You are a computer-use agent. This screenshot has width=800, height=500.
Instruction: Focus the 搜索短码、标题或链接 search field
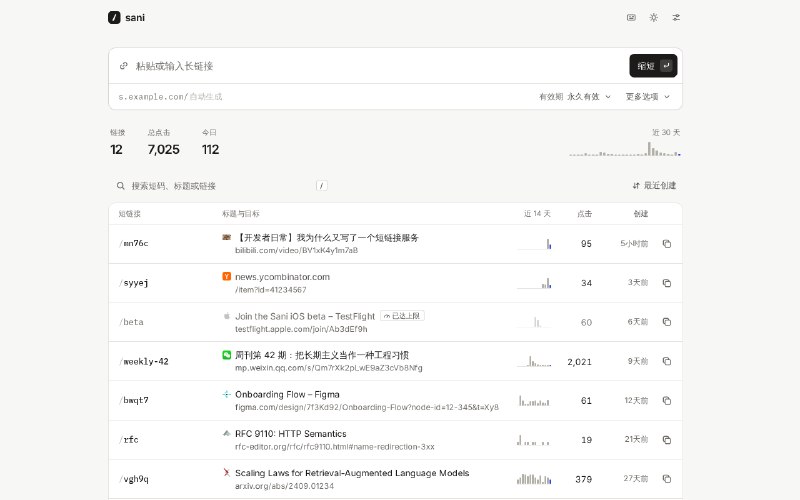(x=219, y=186)
